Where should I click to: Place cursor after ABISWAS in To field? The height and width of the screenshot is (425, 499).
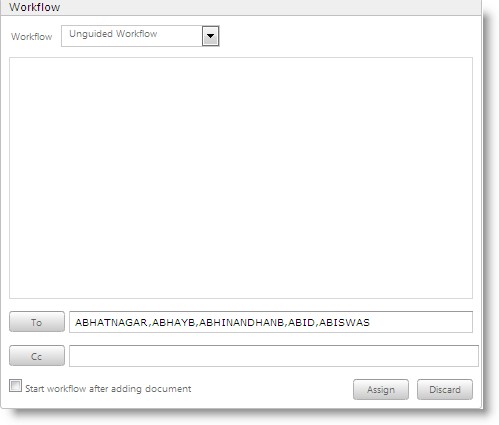[371, 322]
